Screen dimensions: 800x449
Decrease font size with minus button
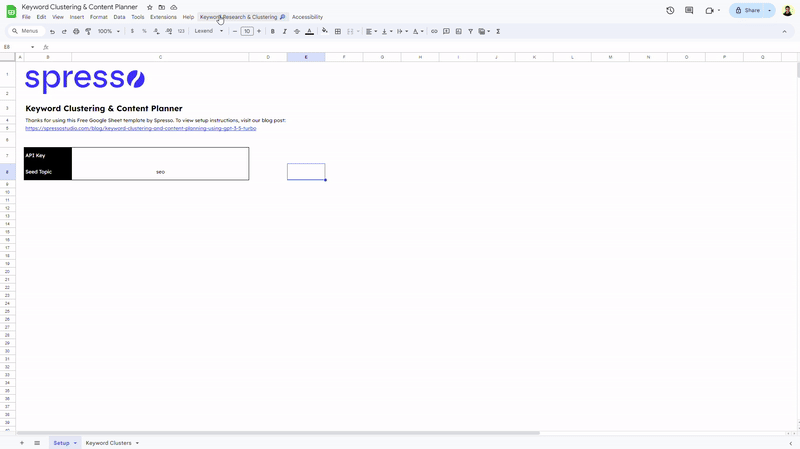[x=235, y=32]
